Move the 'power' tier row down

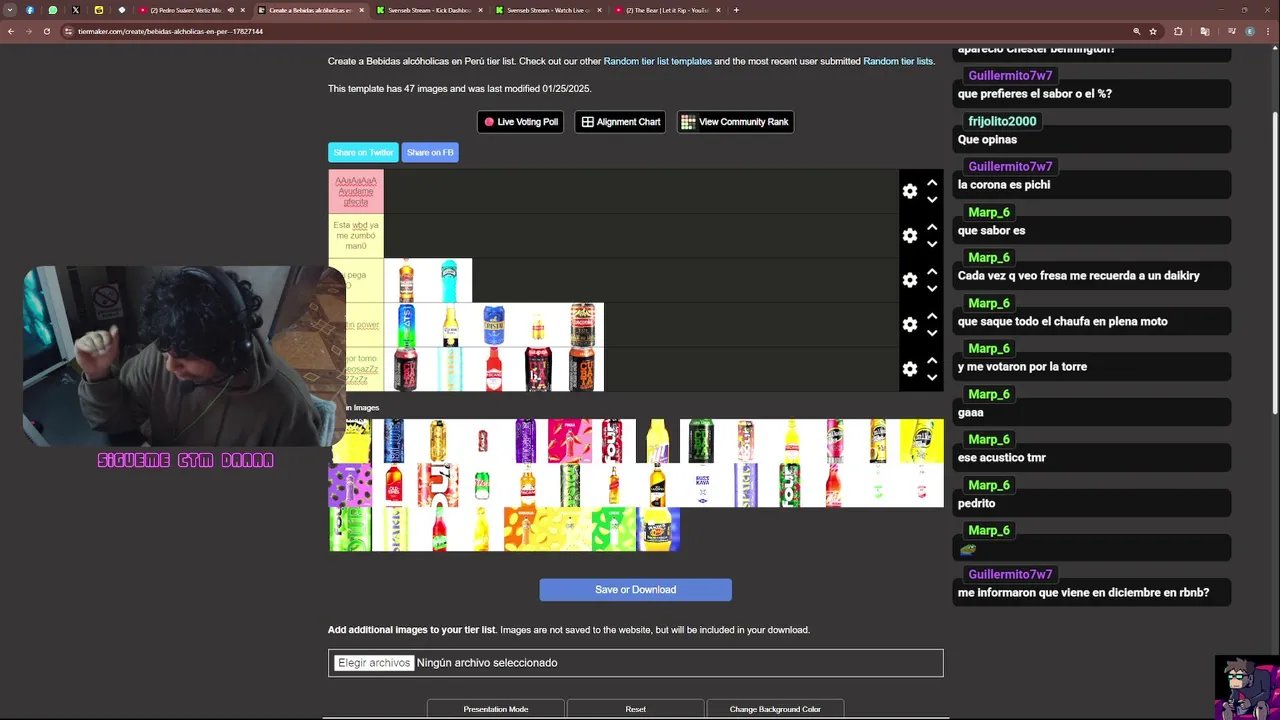pyautogui.click(x=932, y=333)
